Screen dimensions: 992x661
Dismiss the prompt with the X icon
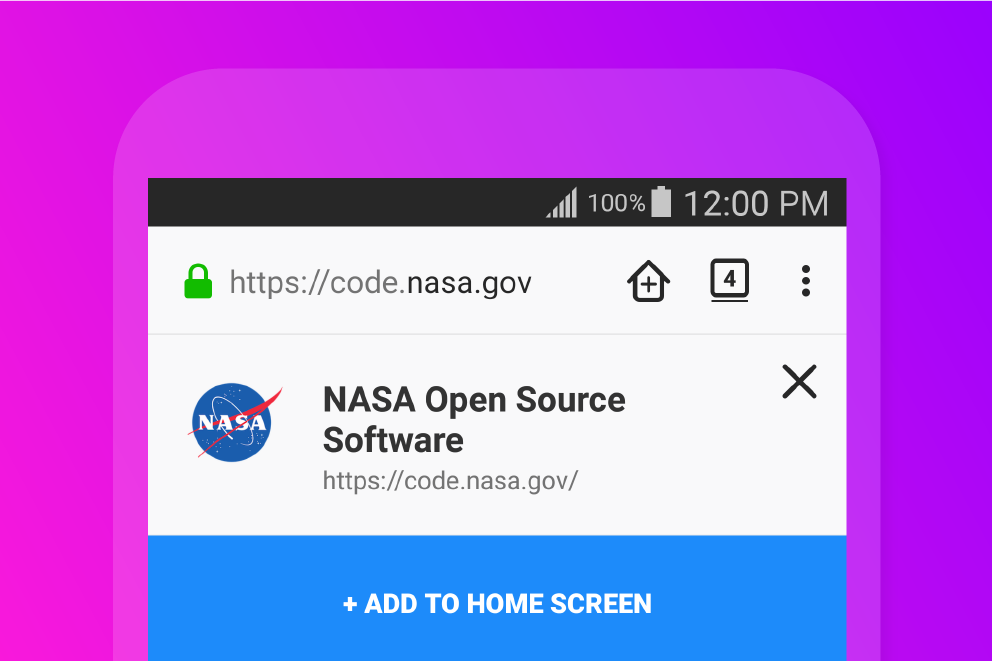pos(799,381)
